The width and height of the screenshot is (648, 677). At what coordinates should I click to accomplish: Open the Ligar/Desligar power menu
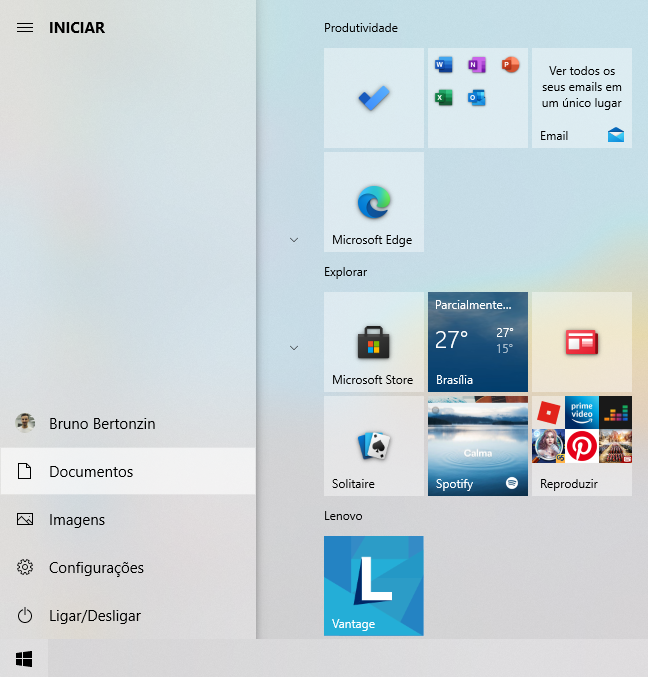pyautogui.click(x=128, y=615)
